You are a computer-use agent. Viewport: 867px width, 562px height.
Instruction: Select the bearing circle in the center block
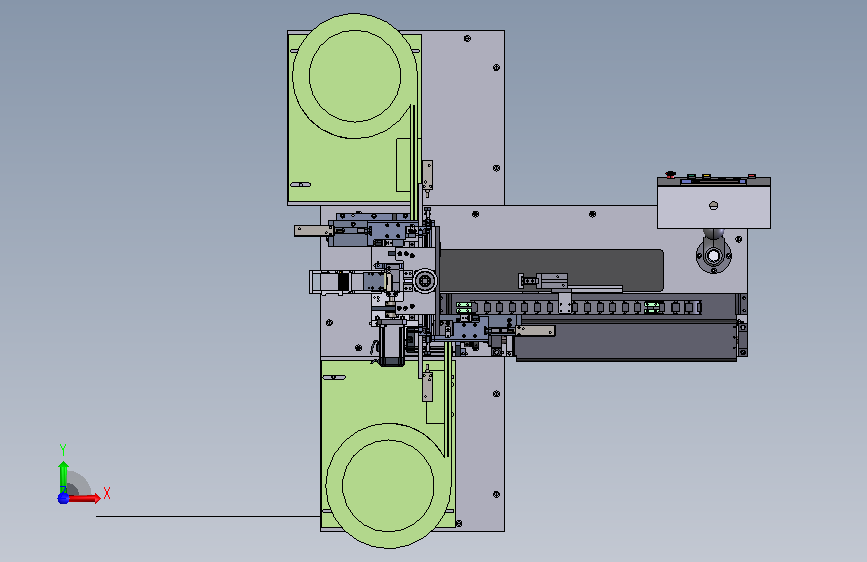click(425, 281)
